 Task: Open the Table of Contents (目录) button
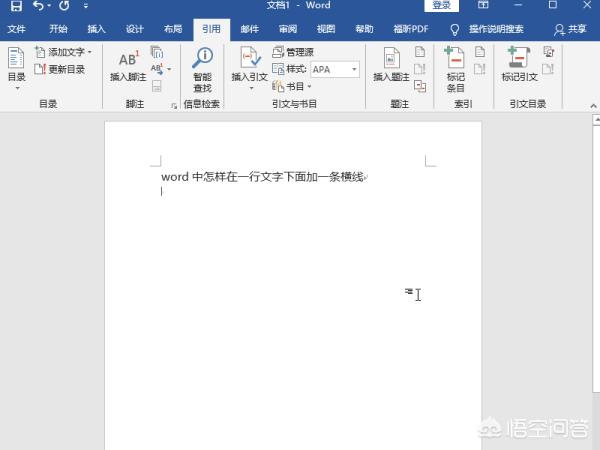pyautogui.click(x=17, y=66)
